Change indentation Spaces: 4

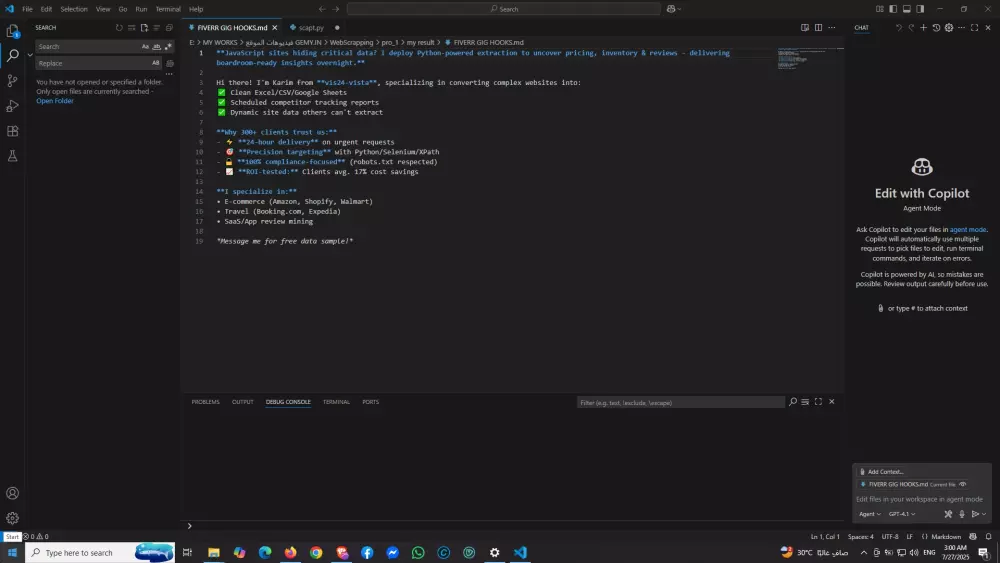coord(861,536)
